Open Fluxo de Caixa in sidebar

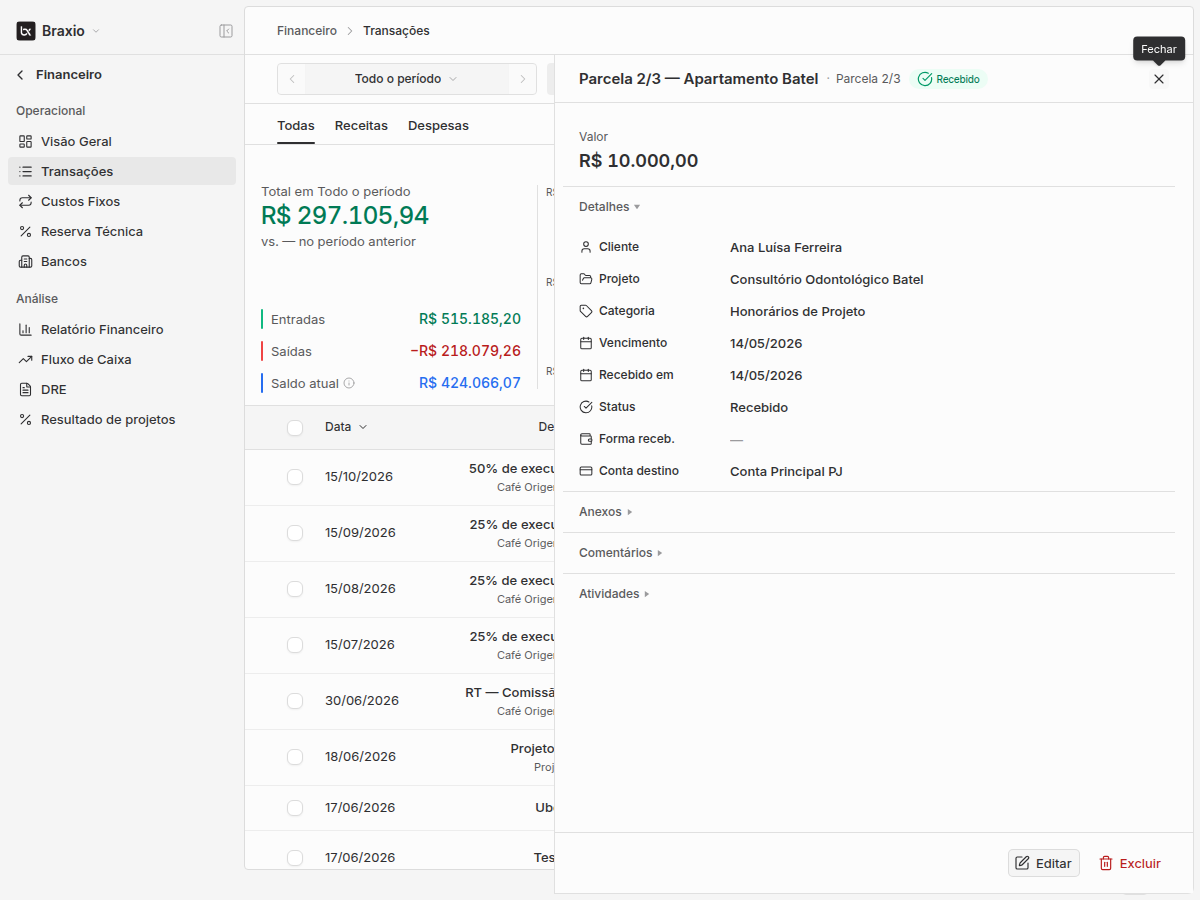pyautogui.click(x=122, y=359)
